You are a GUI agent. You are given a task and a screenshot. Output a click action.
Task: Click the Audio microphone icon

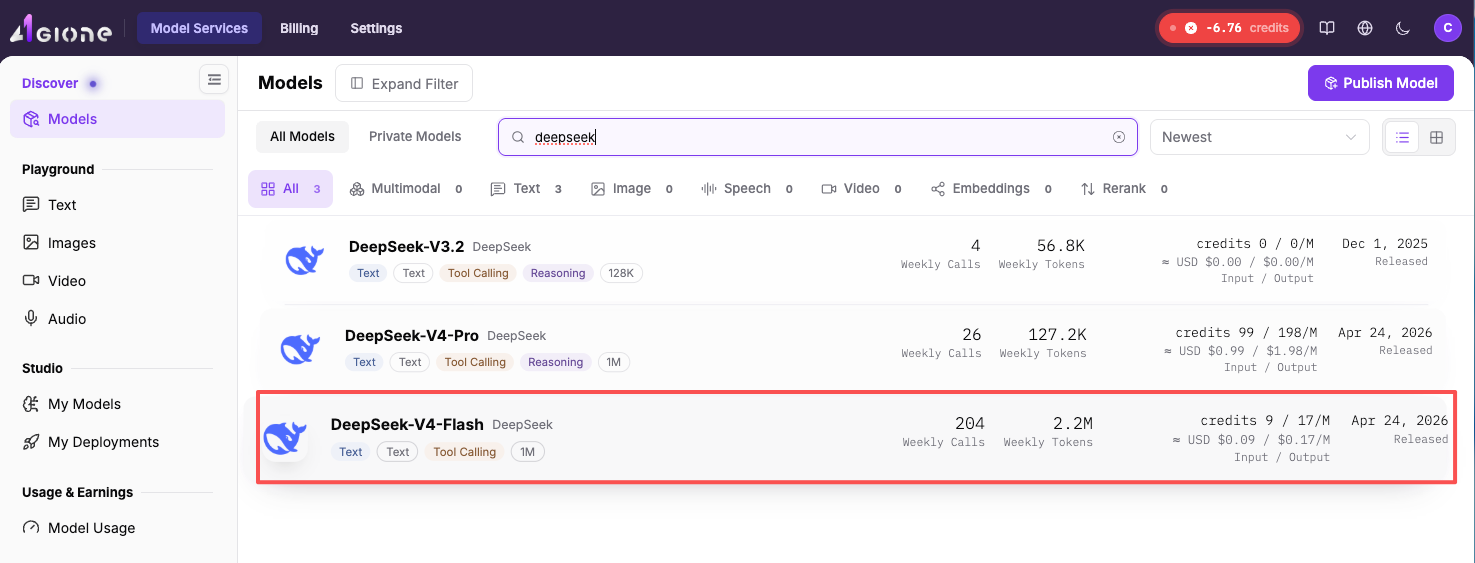(31, 319)
